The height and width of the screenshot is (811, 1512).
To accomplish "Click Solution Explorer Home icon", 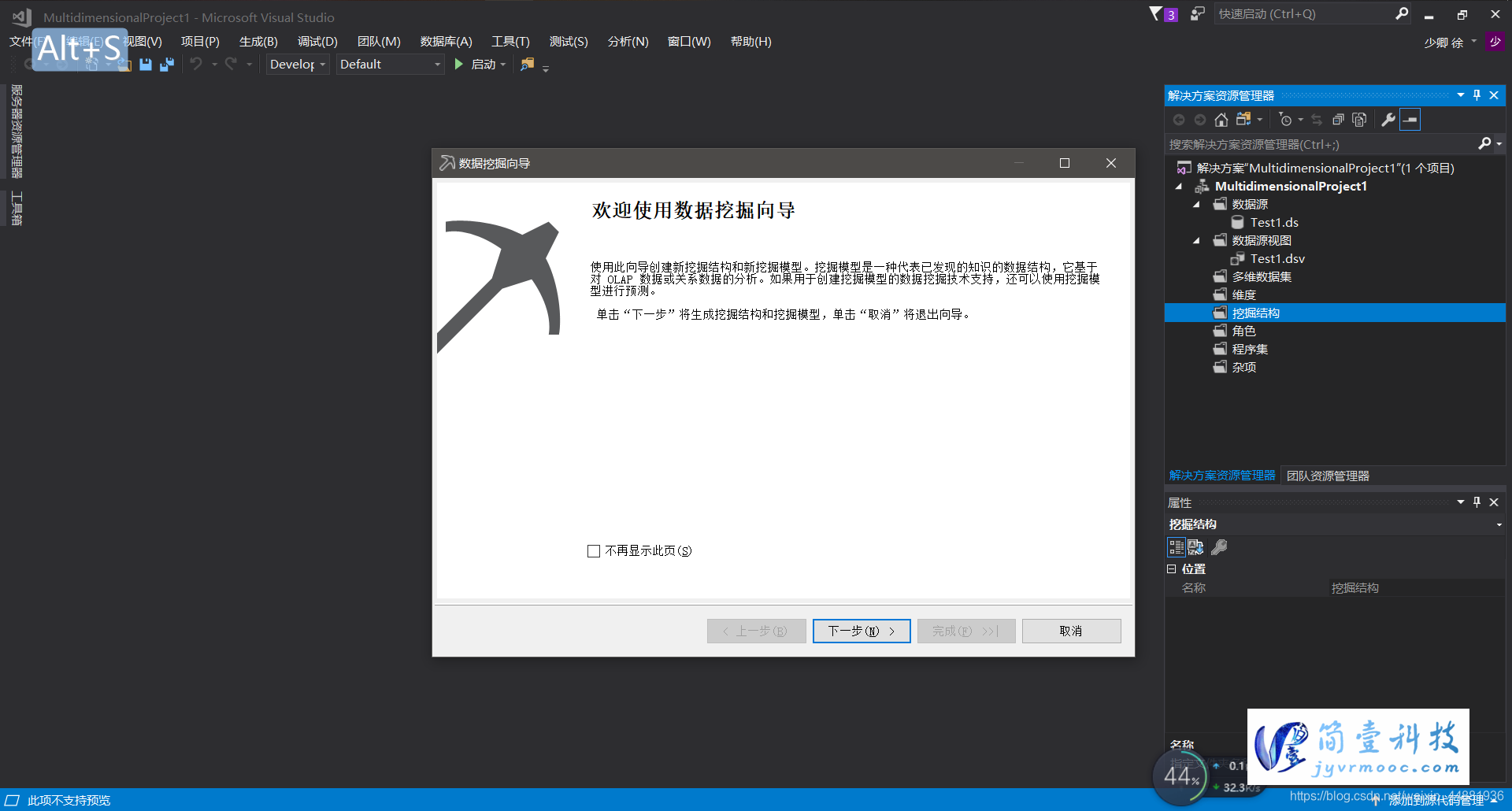I will click(1221, 120).
